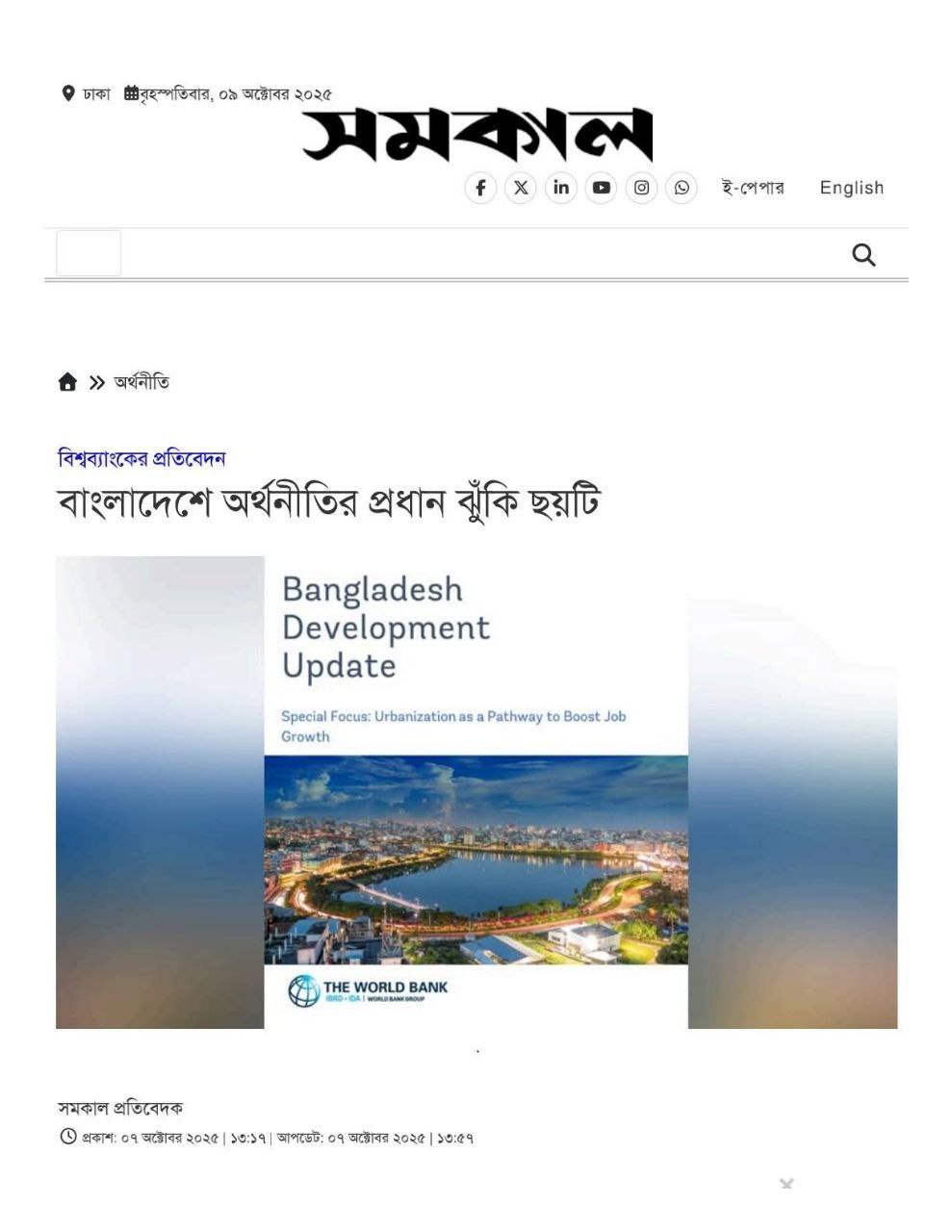Go to home via house icon
This screenshot has width=952, height=1232.
point(67,383)
